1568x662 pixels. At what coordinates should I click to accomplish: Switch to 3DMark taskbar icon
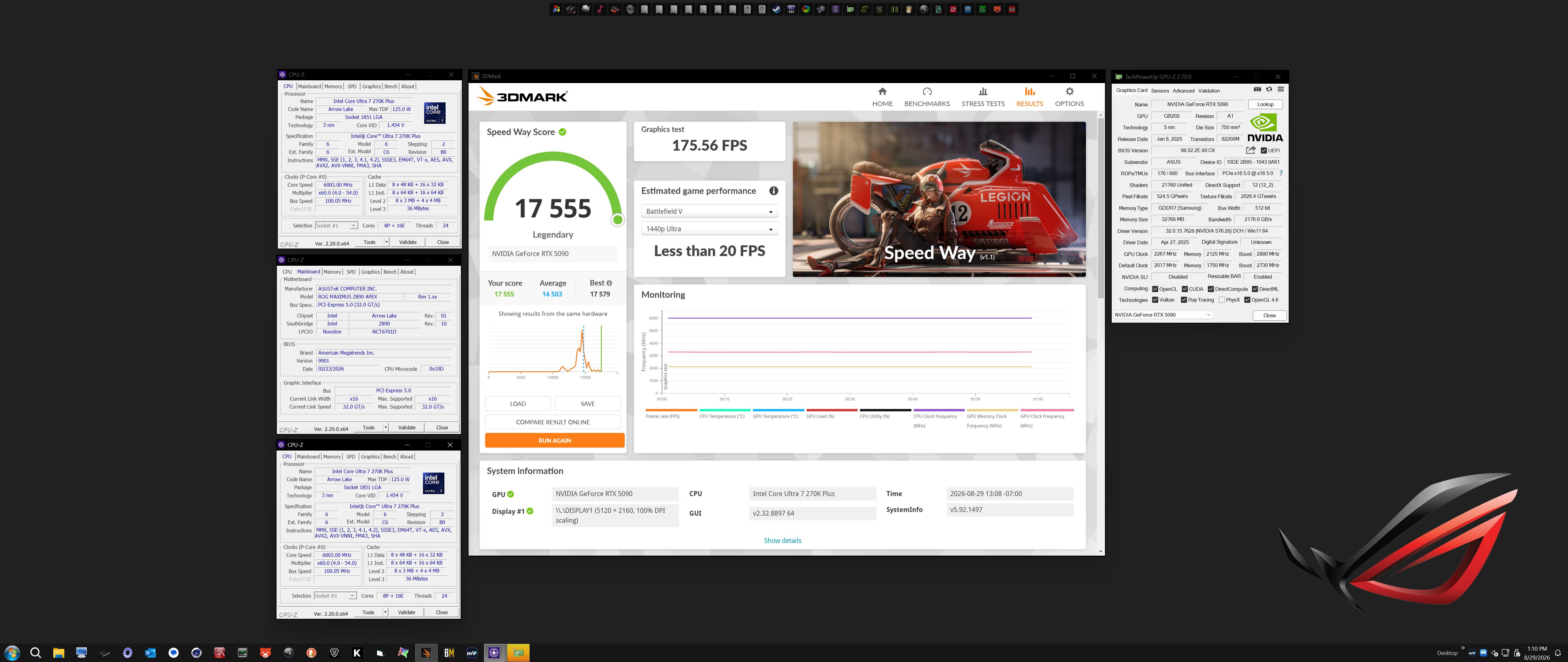(426, 653)
